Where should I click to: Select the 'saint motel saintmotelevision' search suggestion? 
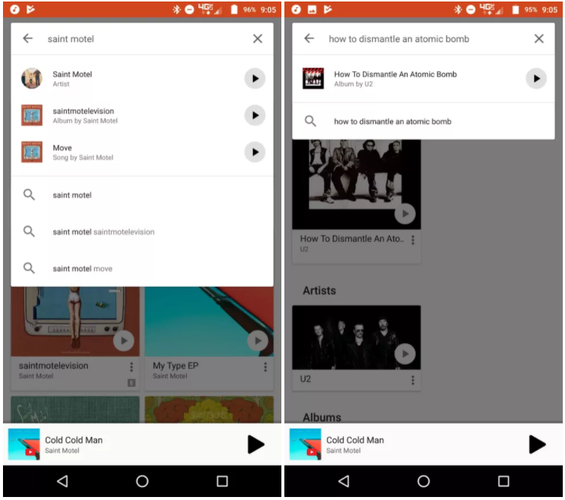pos(142,232)
